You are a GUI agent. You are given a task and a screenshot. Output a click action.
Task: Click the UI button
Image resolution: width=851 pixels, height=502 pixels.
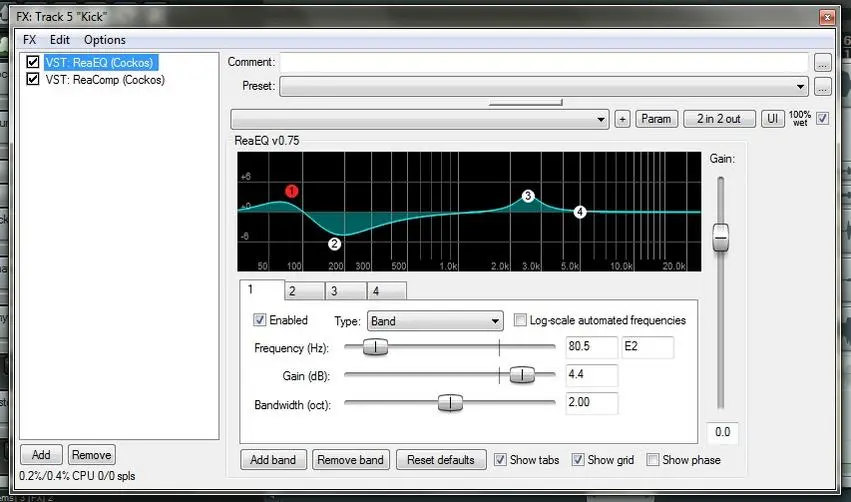click(773, 119)
